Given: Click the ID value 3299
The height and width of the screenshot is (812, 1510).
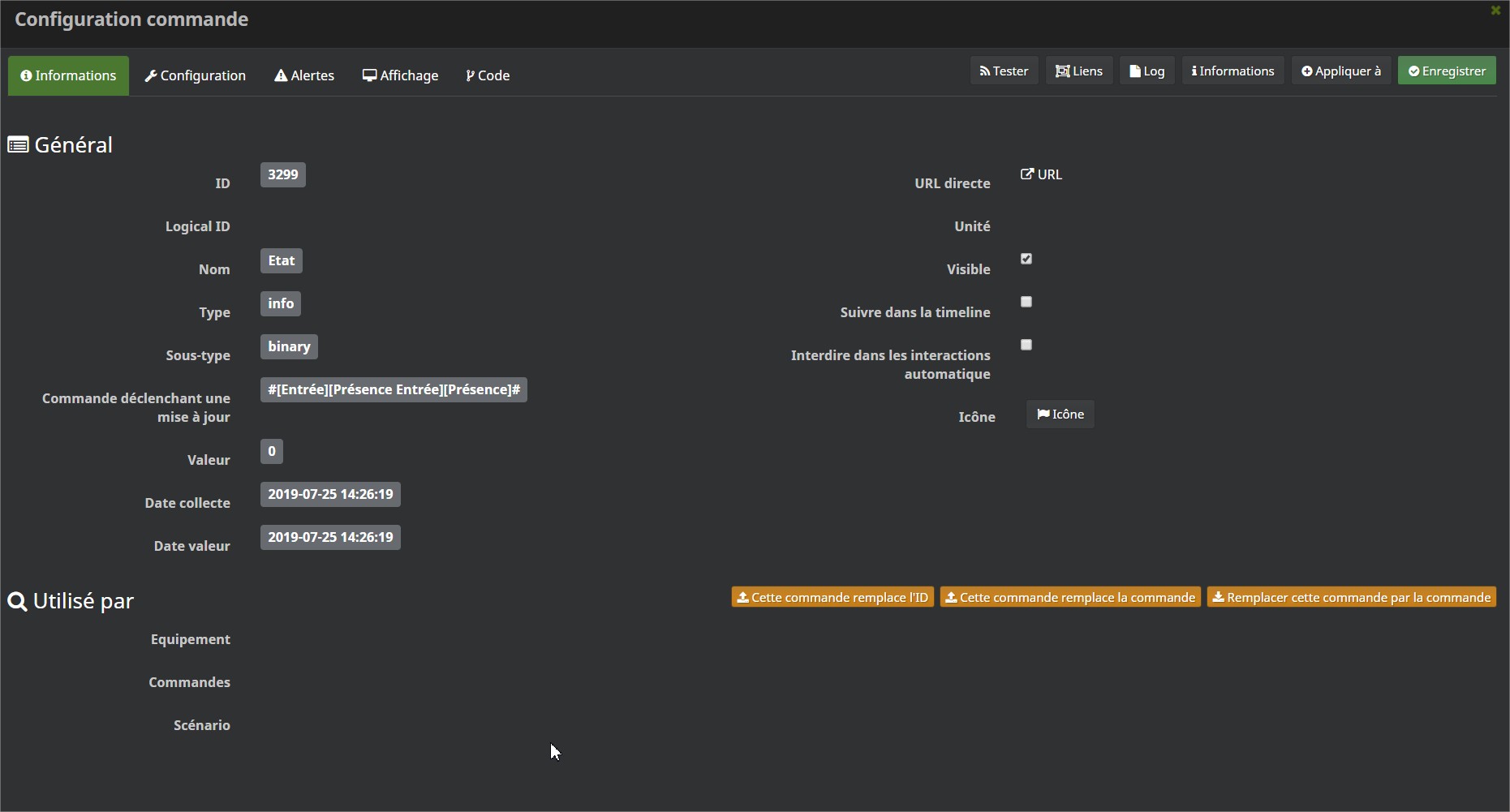Looking at the screenshot, I should coord(282,174).
